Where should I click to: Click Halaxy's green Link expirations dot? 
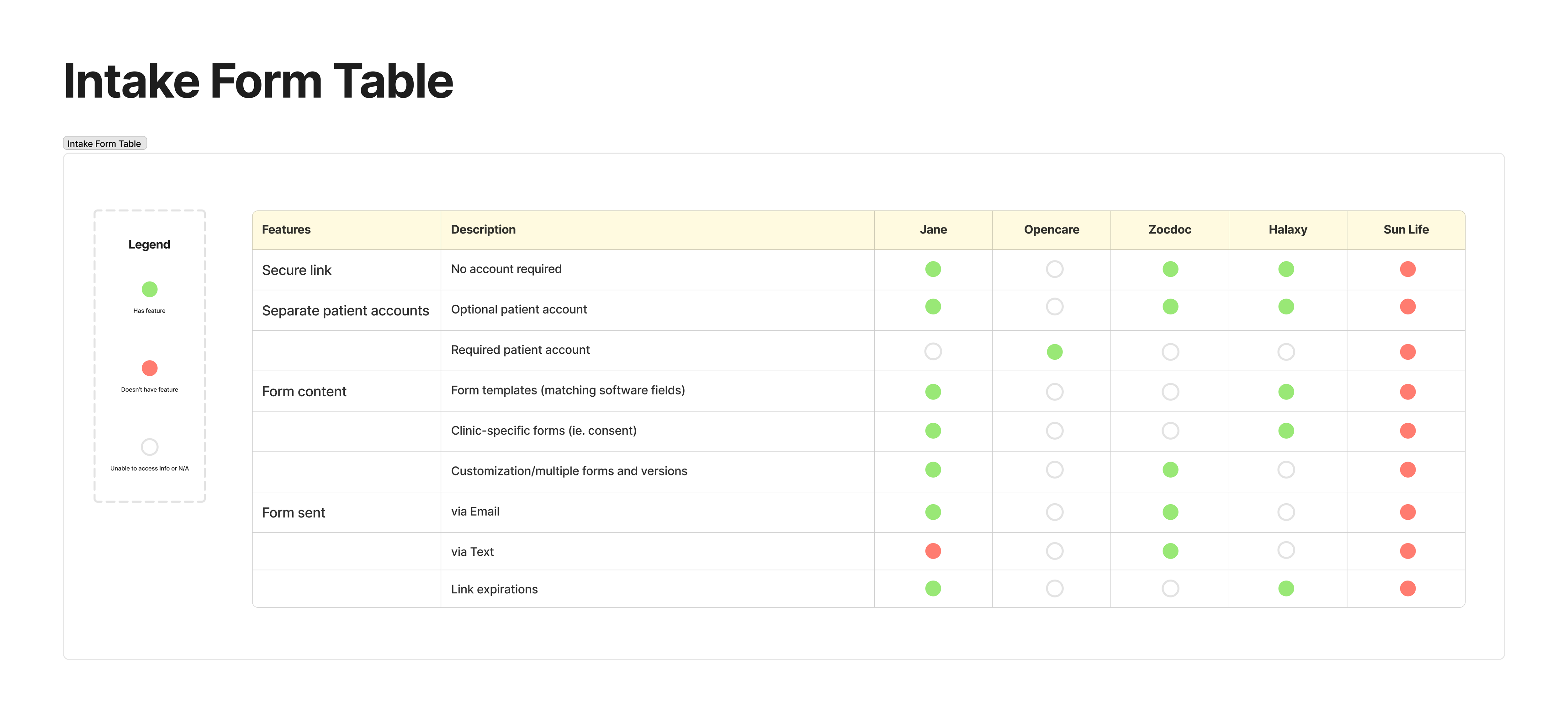pyautogui.click(x=1285, y=588)
